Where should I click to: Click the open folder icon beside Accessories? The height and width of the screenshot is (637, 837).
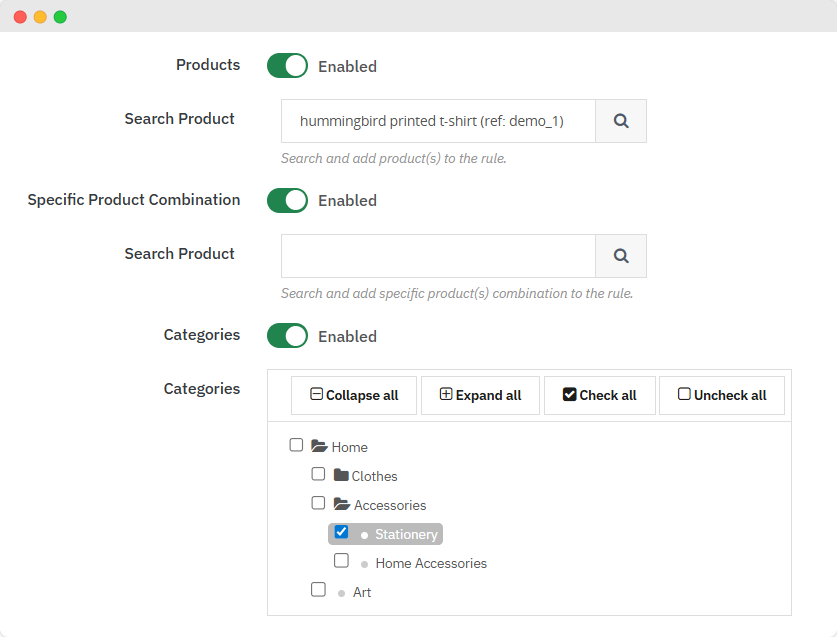click(x=341, y=505)
